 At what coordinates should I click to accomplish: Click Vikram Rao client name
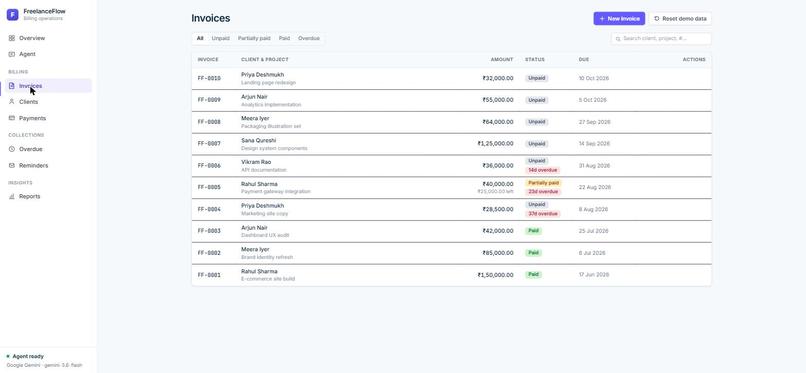[256, 162]
